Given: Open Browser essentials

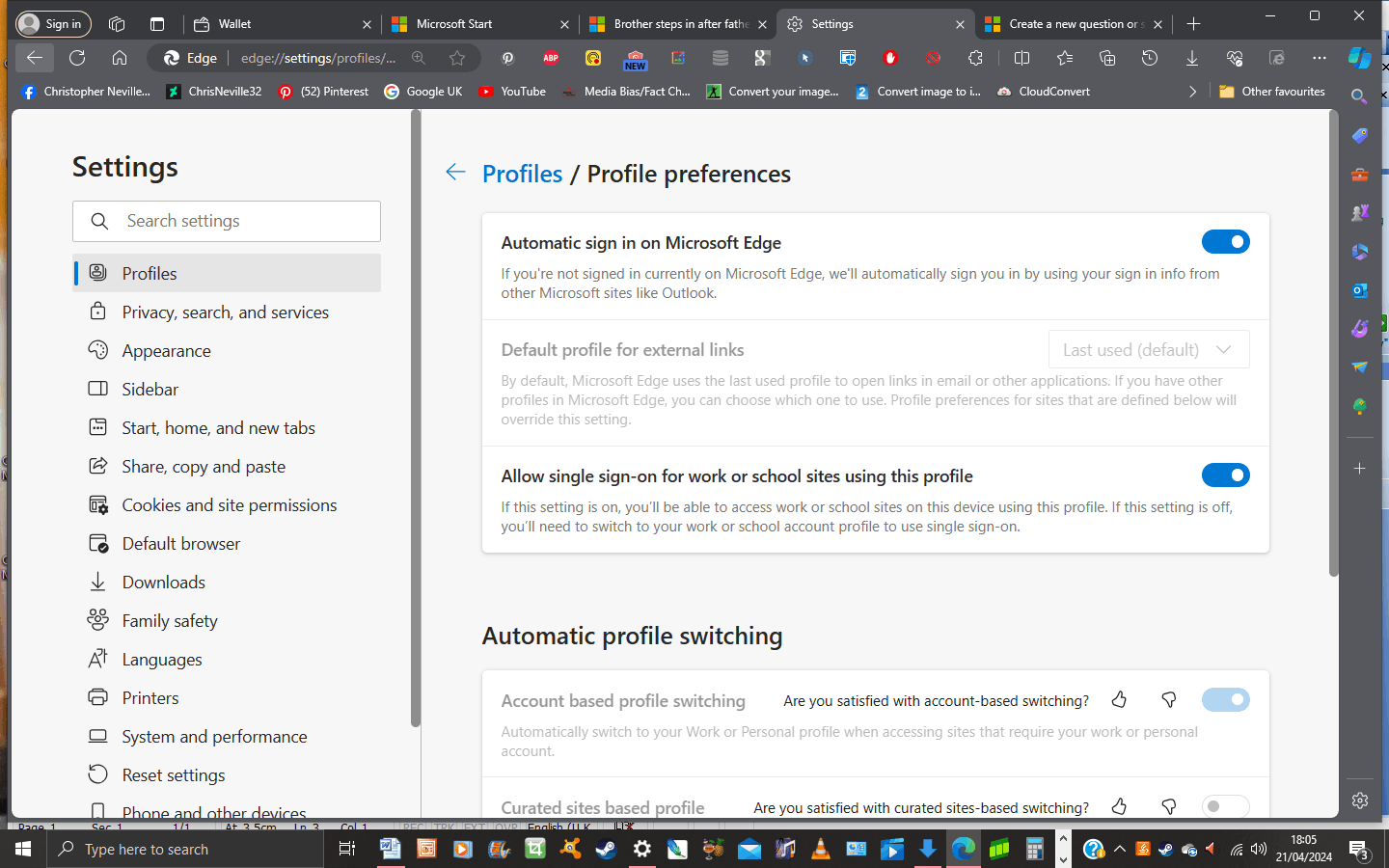Looking at the screenshot, I should pos(1234,58).
